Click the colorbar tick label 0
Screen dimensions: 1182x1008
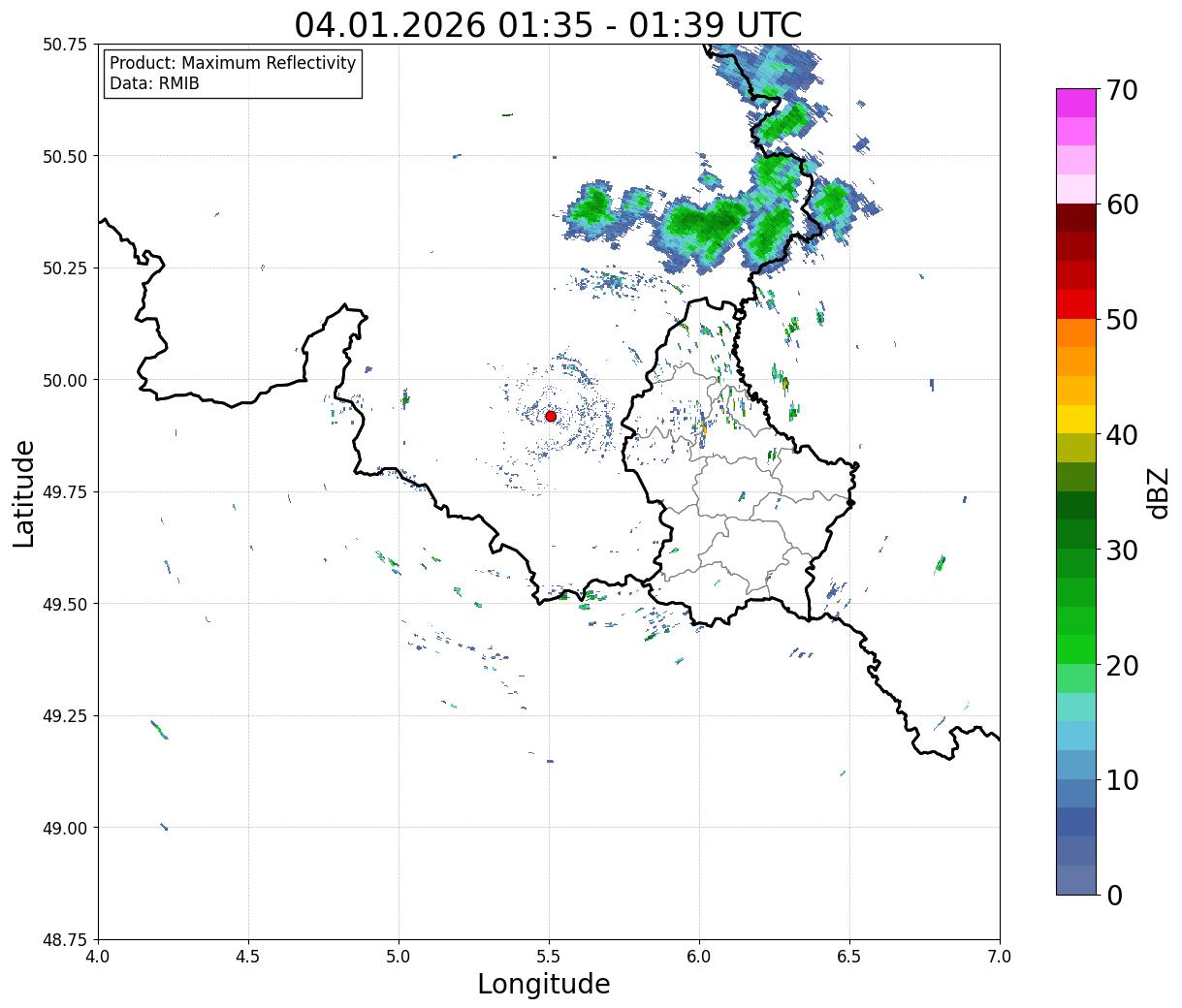point(1114,896)
